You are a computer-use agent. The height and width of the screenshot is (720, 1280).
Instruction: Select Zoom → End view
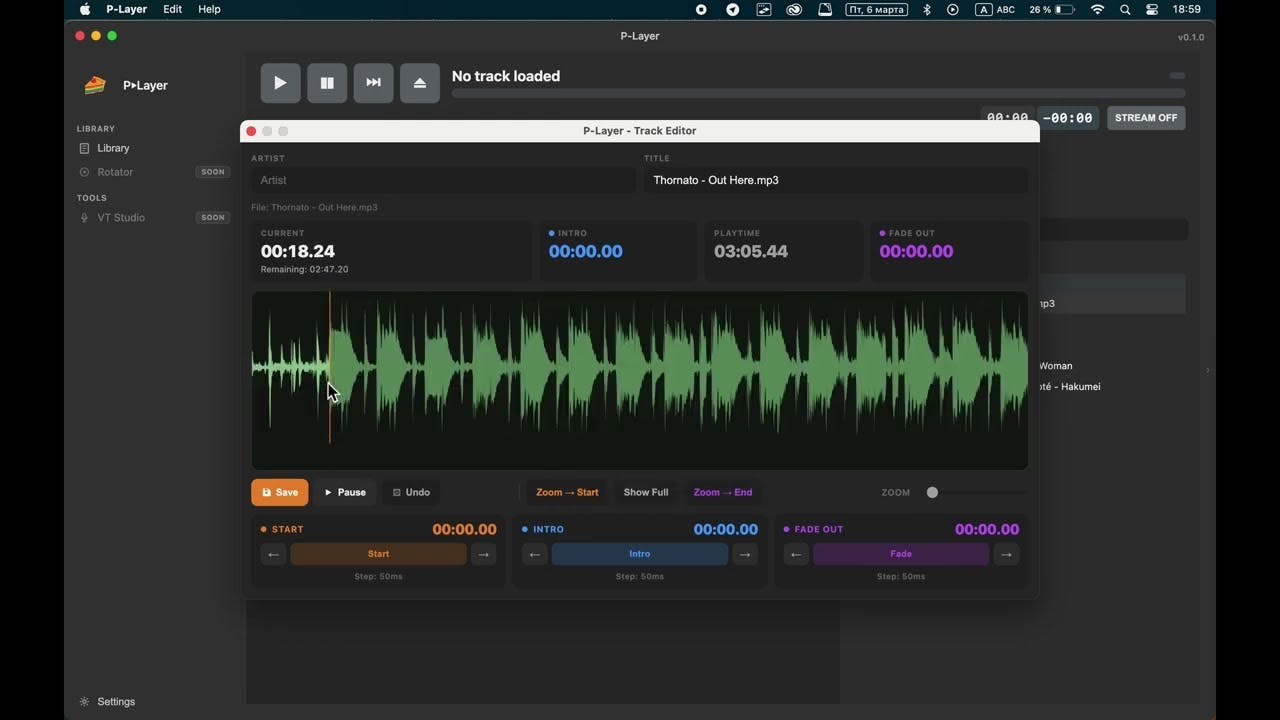(x=723, y=492)
